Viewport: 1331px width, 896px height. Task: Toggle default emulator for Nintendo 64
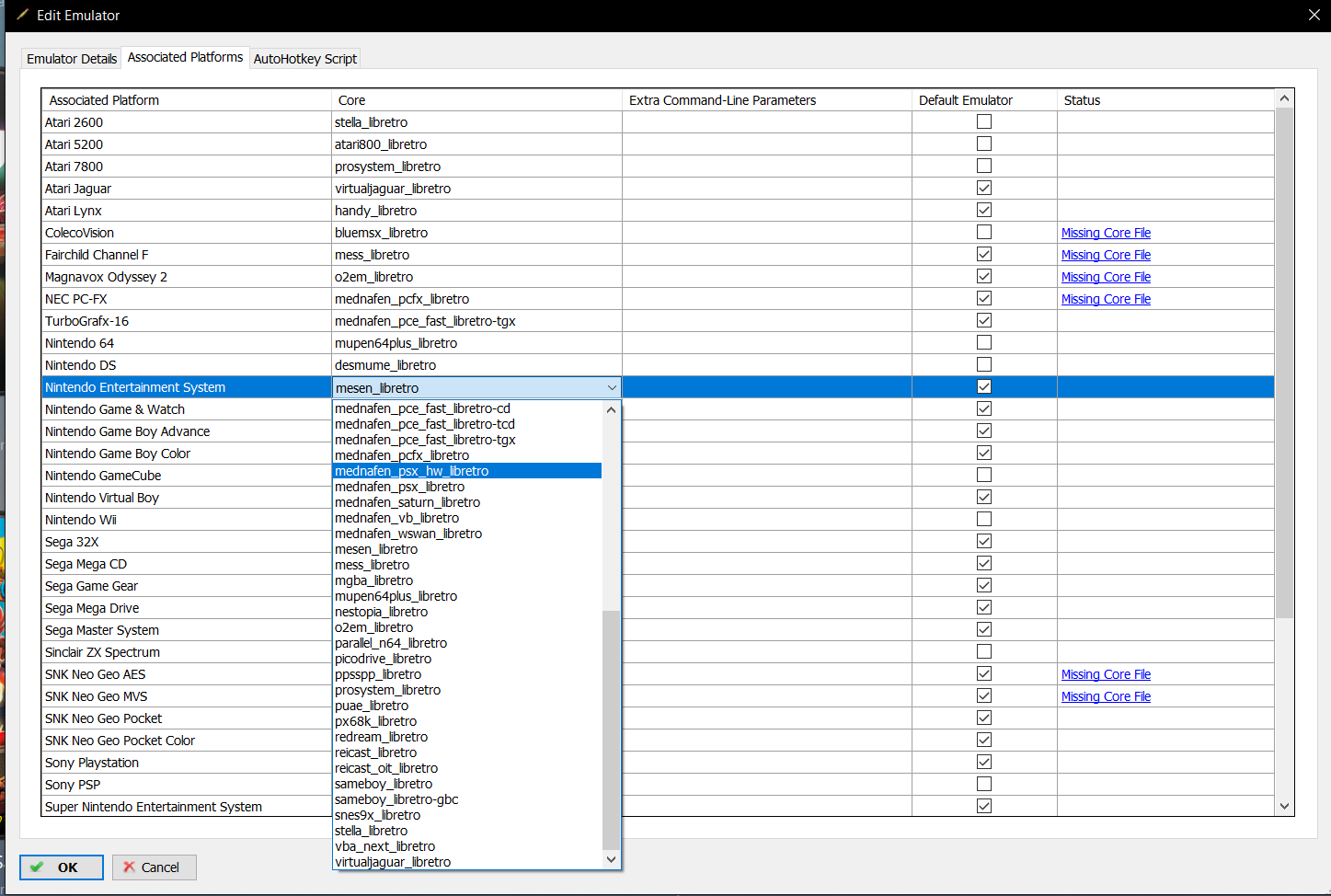(984, 342)
